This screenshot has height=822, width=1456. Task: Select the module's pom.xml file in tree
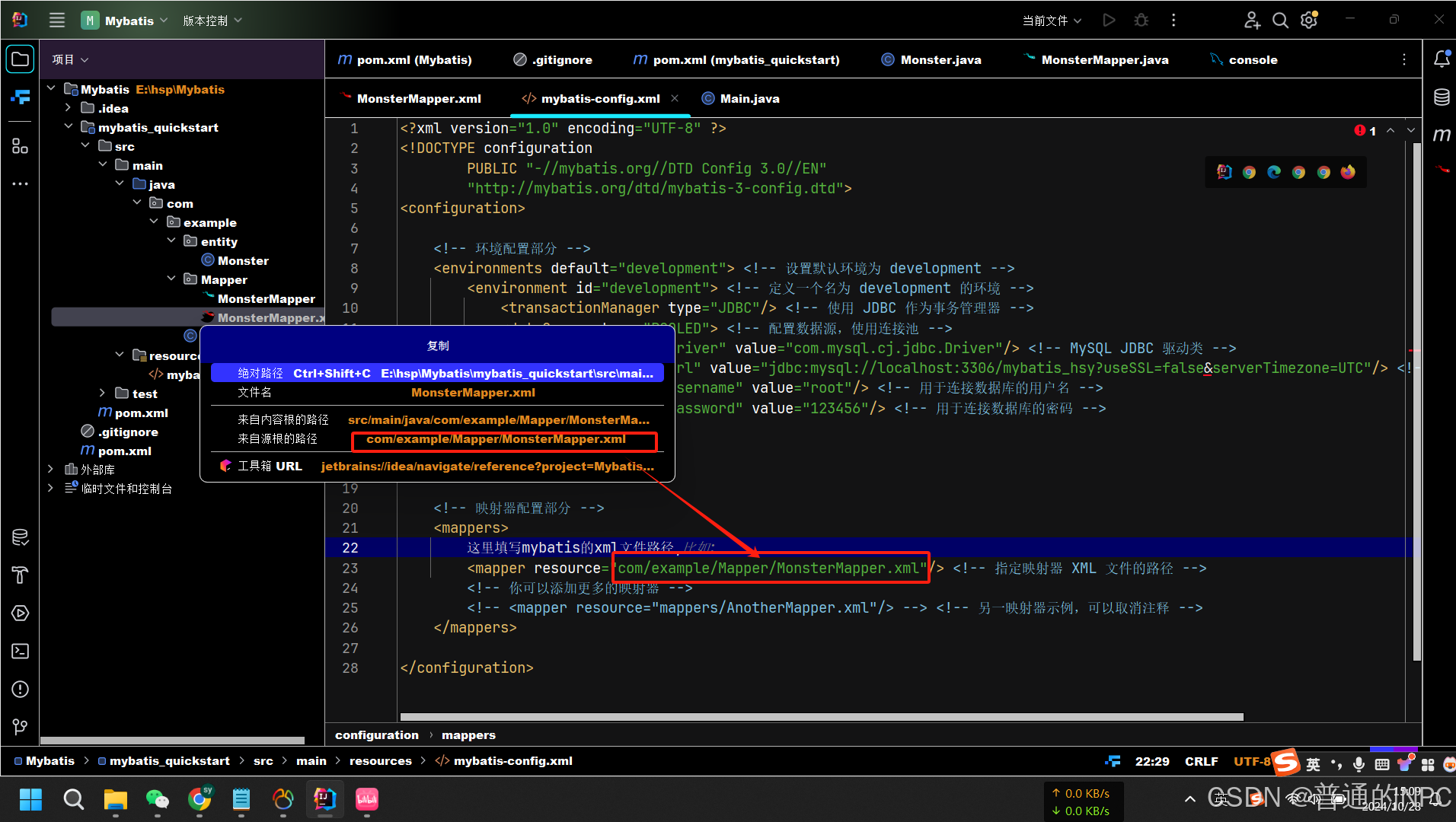tap(133, 413)
